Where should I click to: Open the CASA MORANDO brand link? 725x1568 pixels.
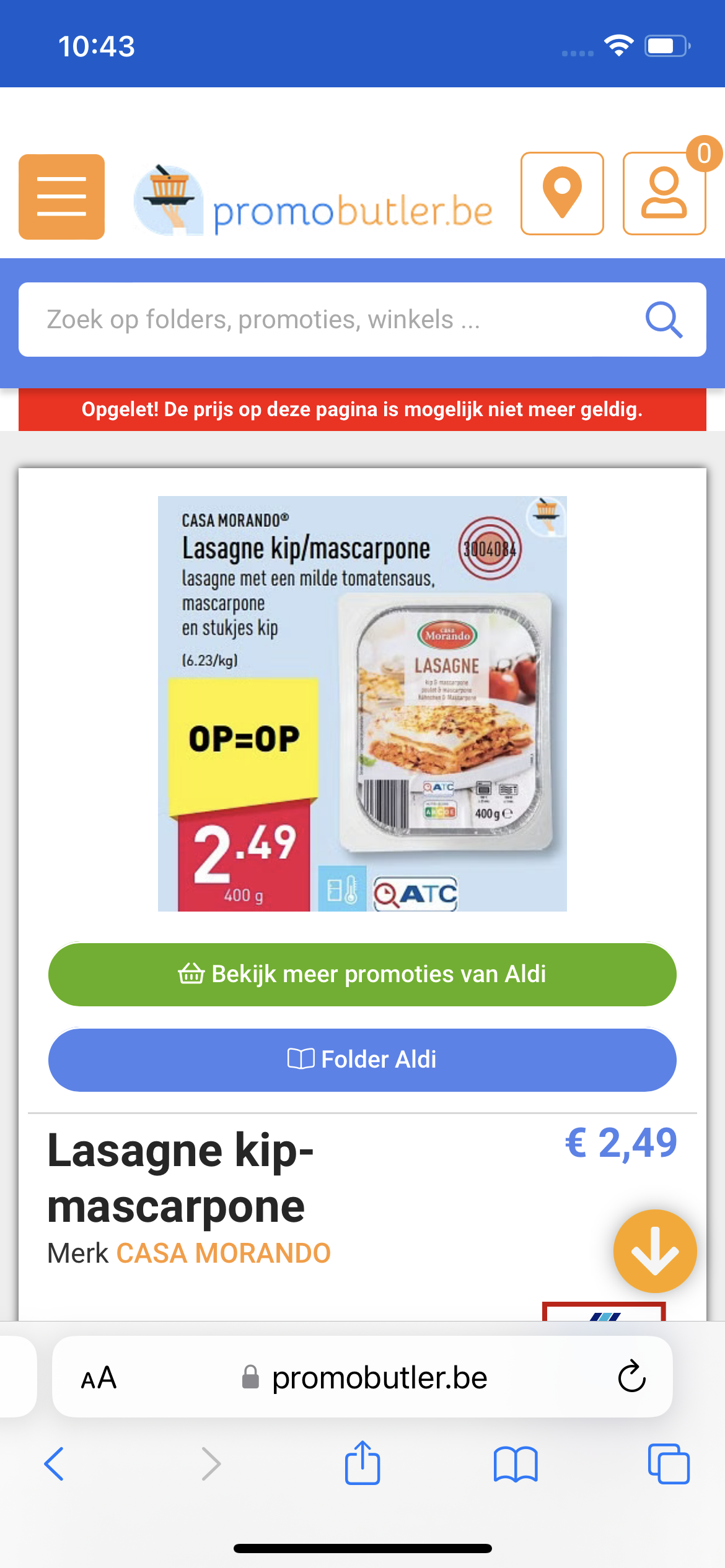pos(224,1253)
